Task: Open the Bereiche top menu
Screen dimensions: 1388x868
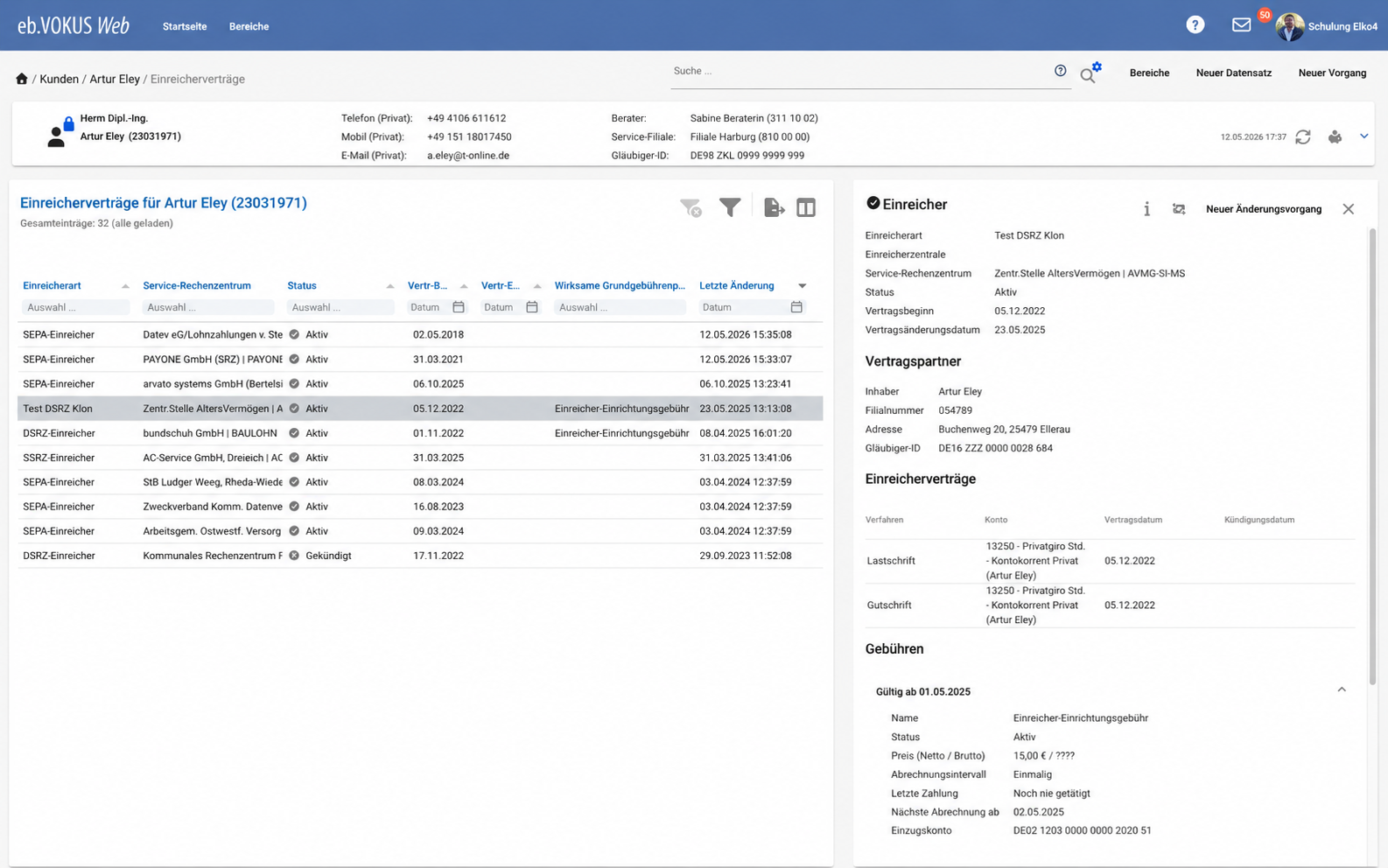Action: pos(249,26)
